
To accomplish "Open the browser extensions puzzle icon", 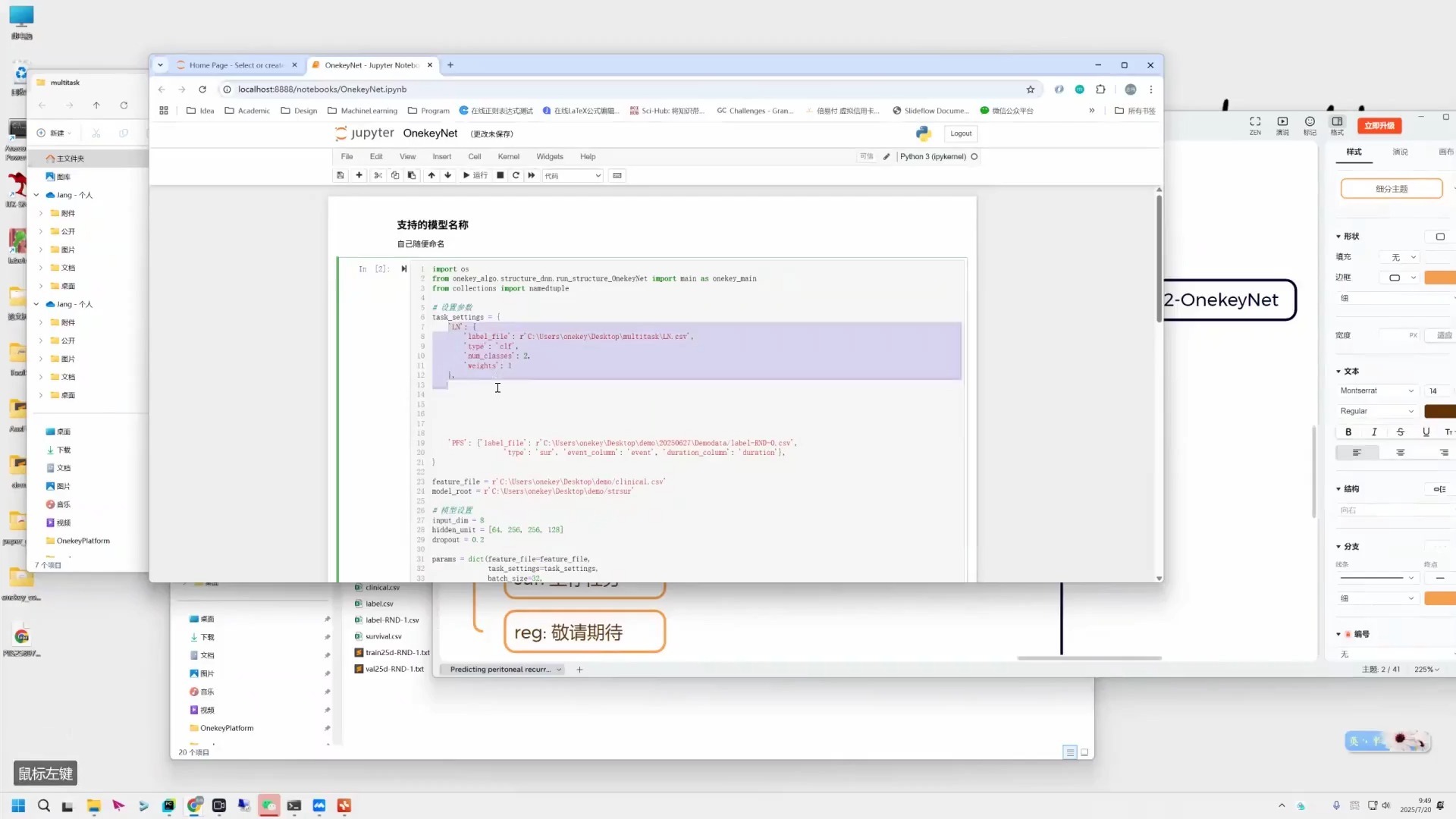I will (1101, 89).
